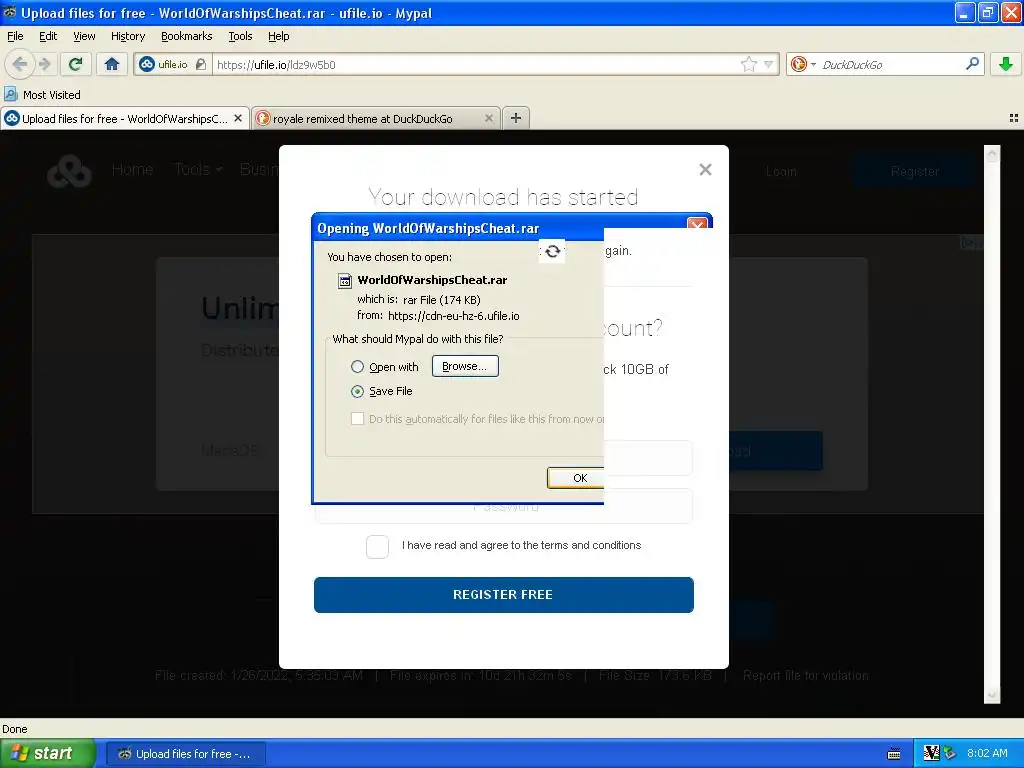Click the DuckDuckGo search engine icon
Screen dimensions: 1024x768
tap(799, 64)
